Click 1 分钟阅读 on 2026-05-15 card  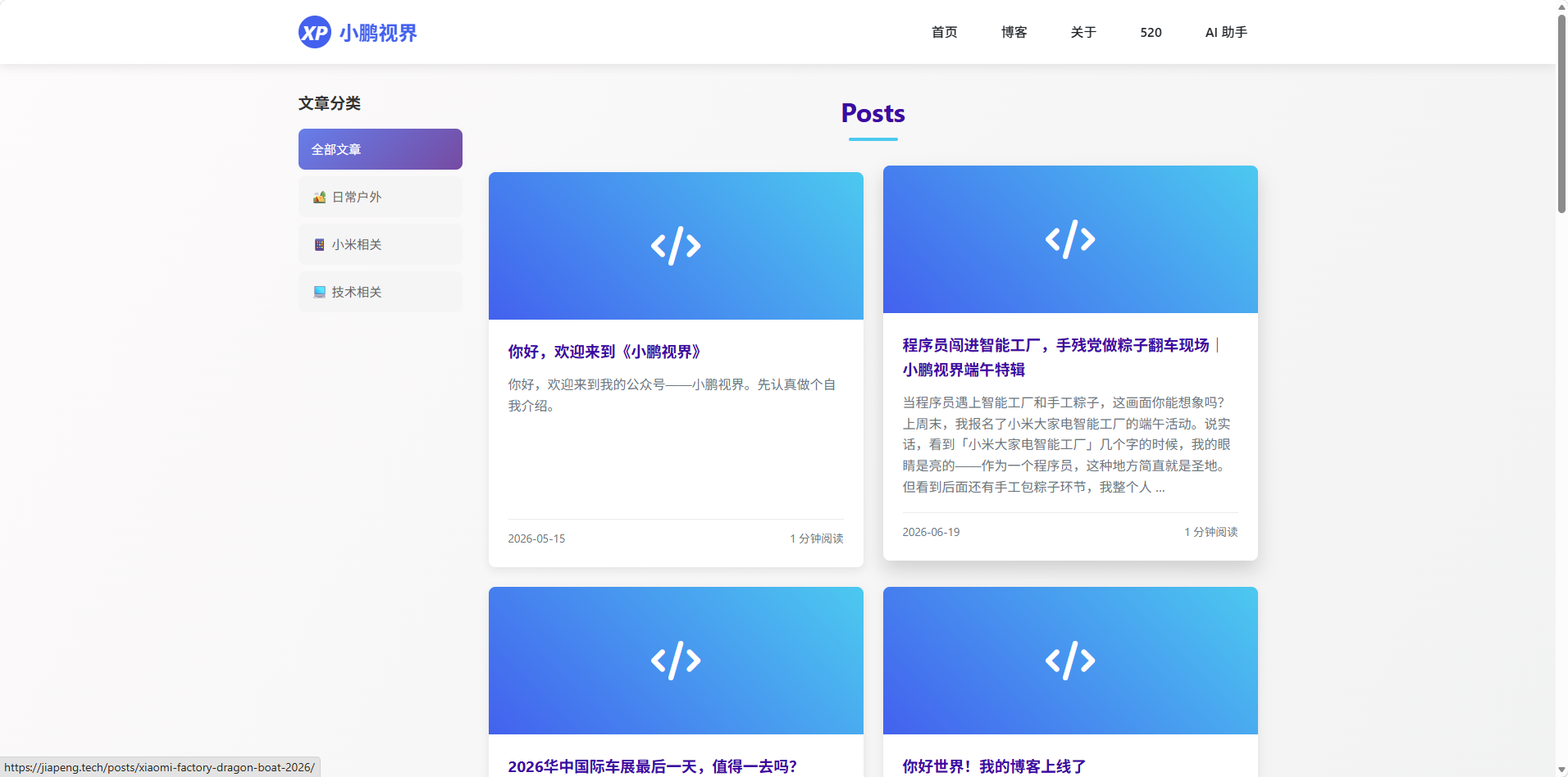(x=817, y=538)
